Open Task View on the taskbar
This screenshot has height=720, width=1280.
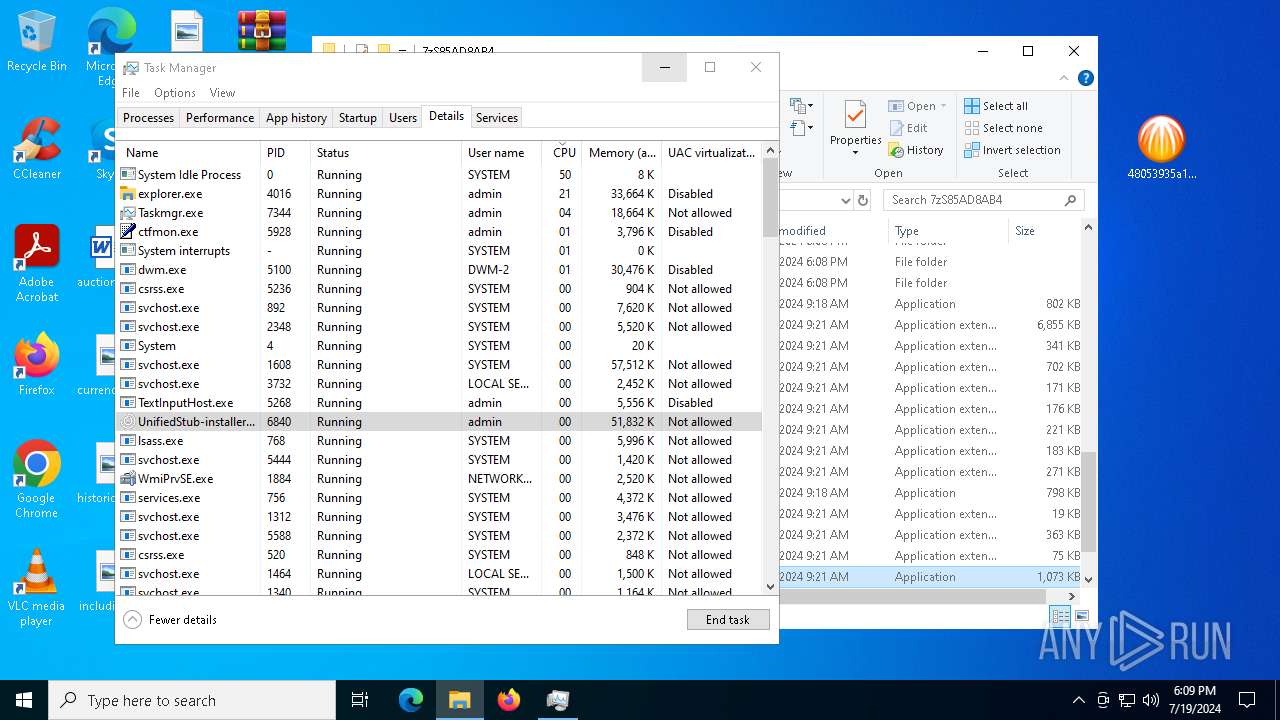(x=360, y=700)
